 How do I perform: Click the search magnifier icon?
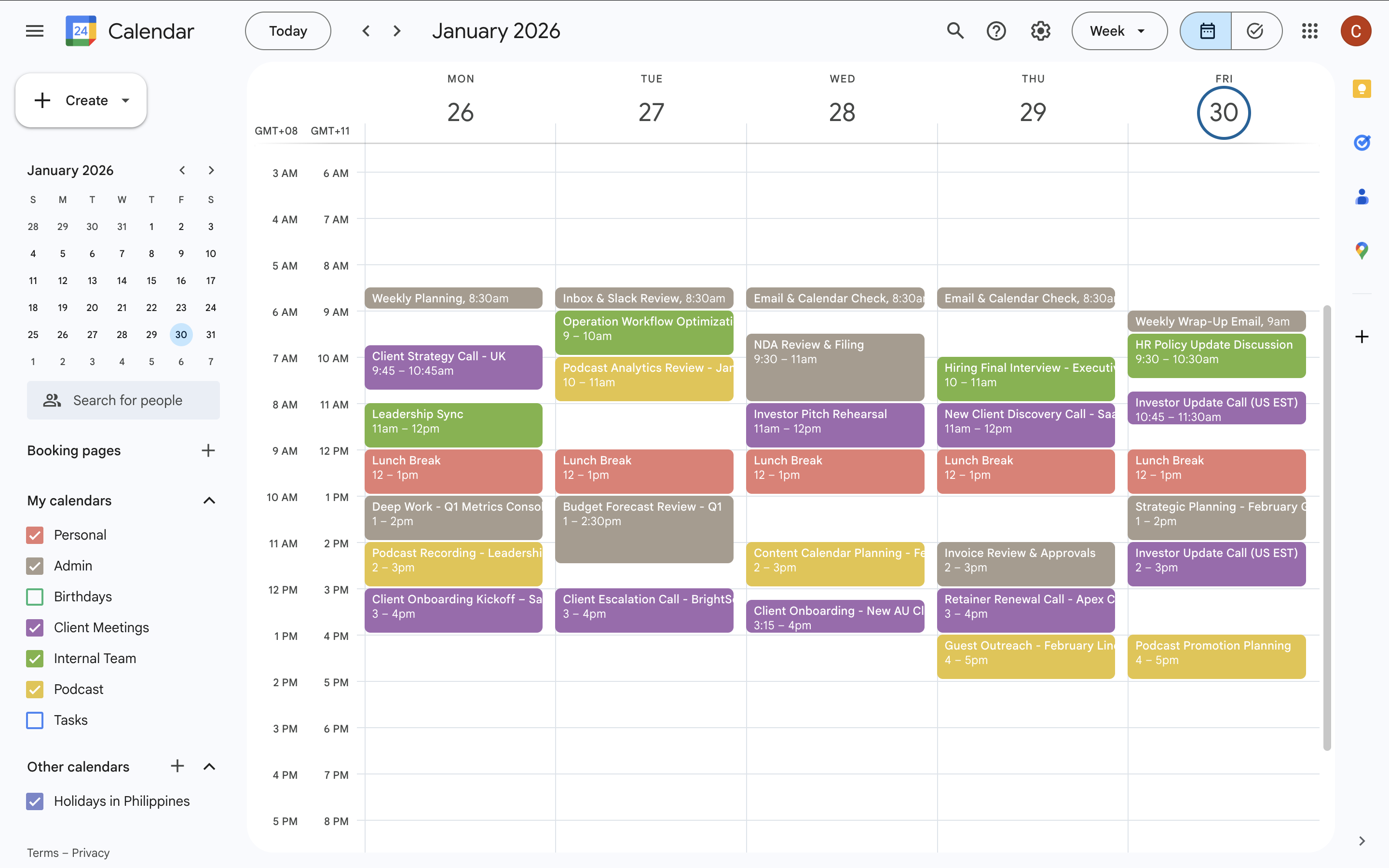pyautogui.click(x=955, y=31)
